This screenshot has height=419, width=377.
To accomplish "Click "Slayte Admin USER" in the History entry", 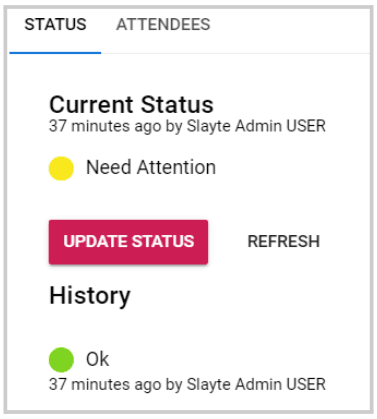I will point(256,384).
